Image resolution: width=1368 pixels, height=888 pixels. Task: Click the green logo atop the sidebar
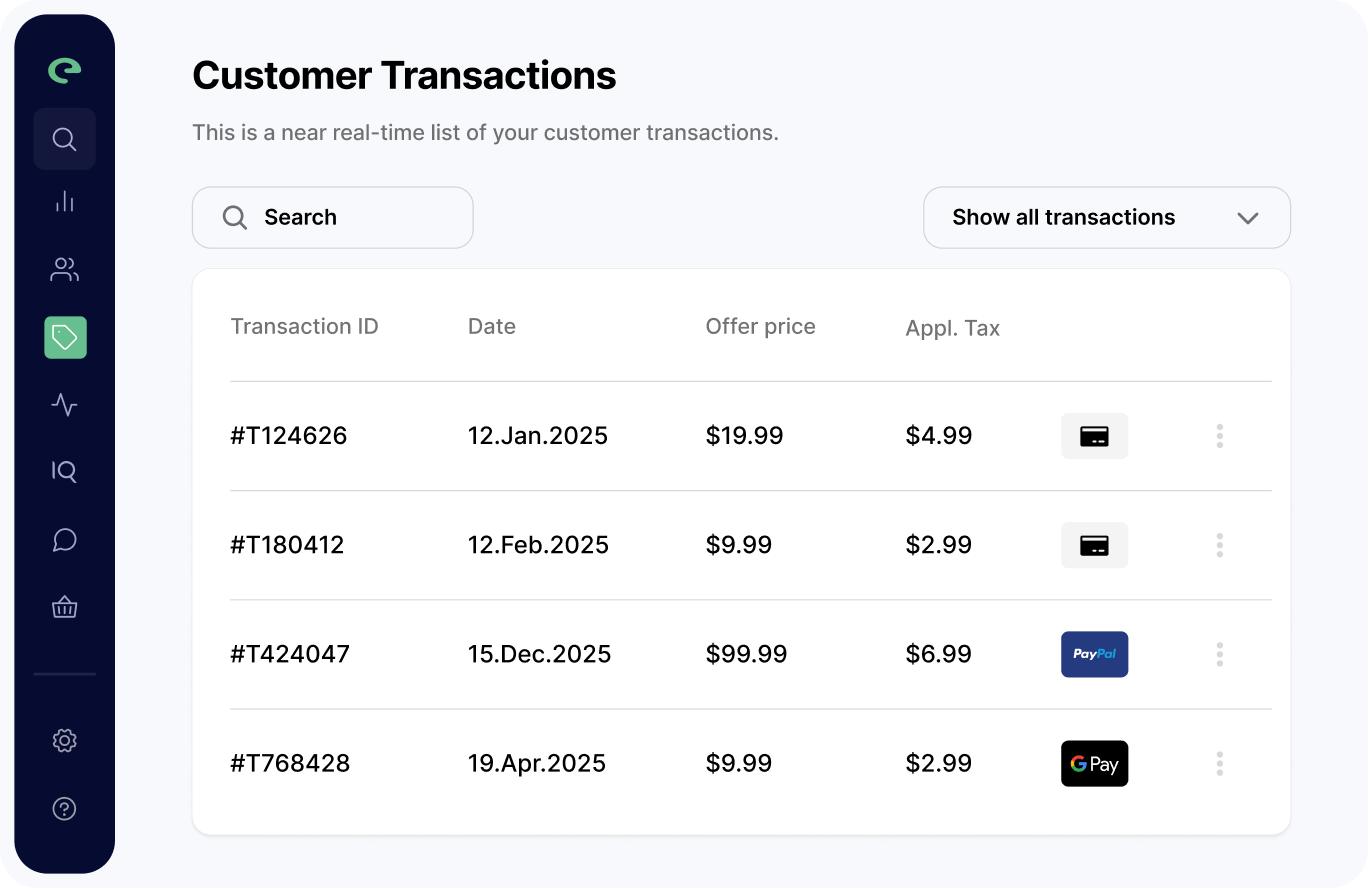(64, 70)
